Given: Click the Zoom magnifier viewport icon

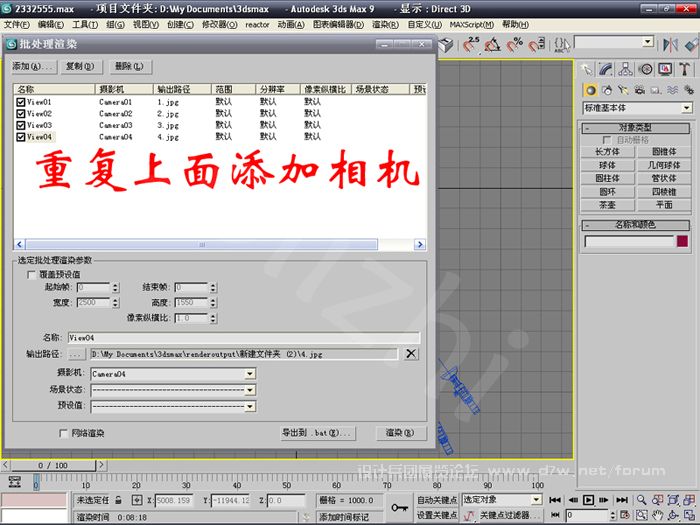Looking at the screenshot, I should click(642, 500).
